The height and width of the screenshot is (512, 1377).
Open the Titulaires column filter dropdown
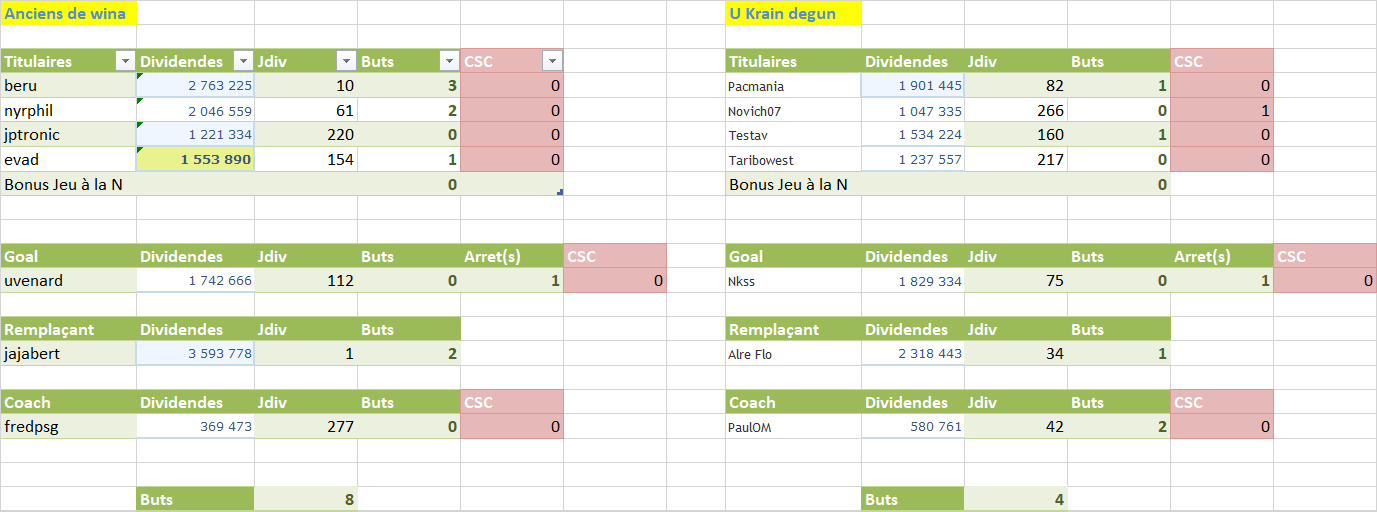[x=125, y=61]
